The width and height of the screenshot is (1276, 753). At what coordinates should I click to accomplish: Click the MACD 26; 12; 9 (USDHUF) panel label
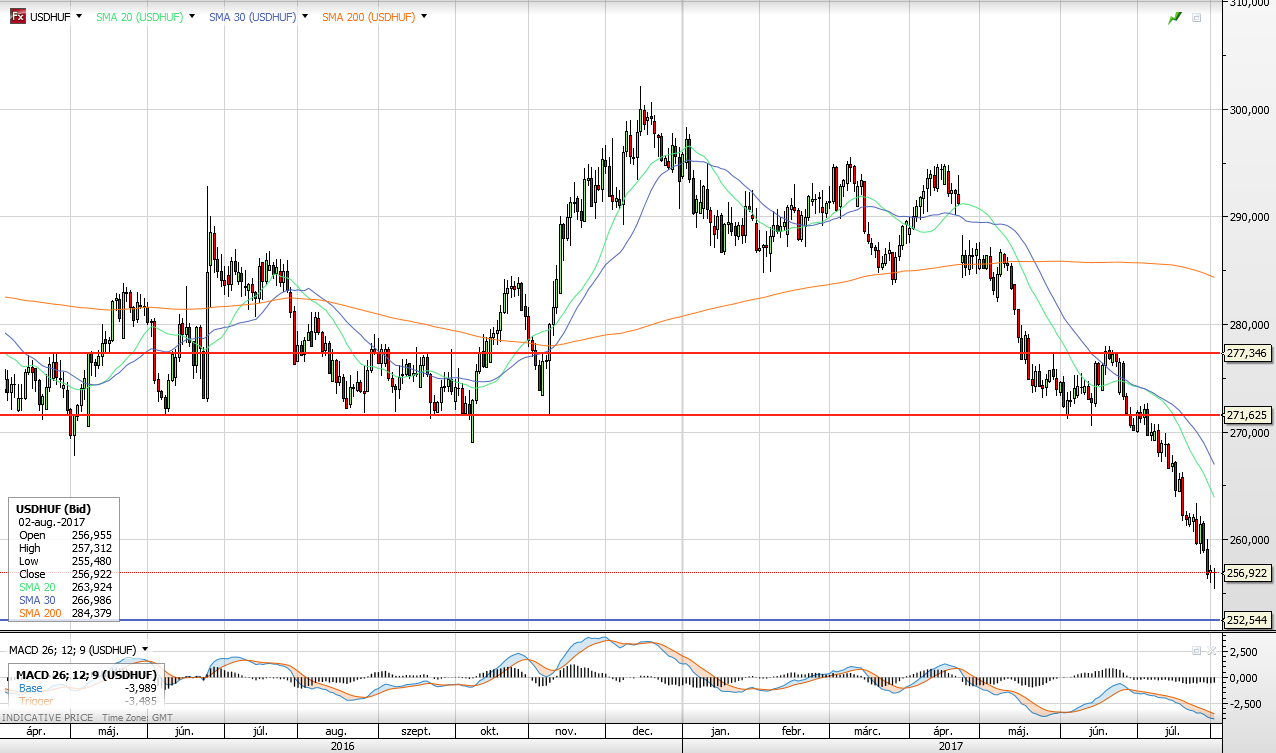coord(72,650)
